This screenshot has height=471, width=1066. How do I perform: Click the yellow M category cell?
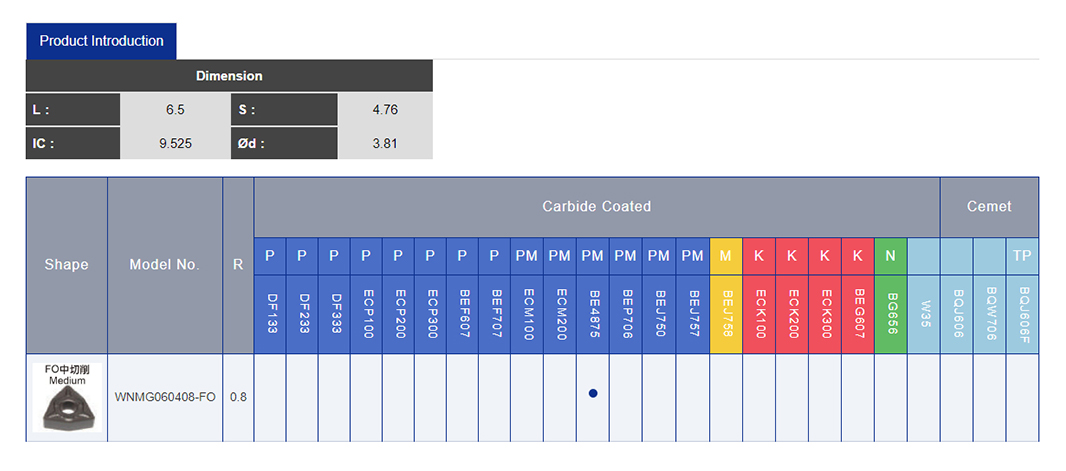click(725, 256)
